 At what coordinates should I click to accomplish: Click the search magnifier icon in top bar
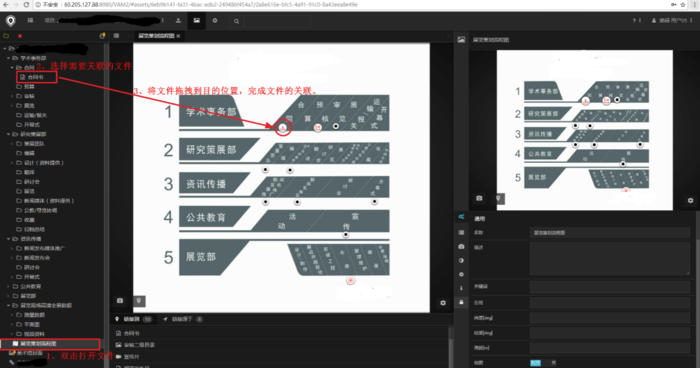tap(236, 21)
